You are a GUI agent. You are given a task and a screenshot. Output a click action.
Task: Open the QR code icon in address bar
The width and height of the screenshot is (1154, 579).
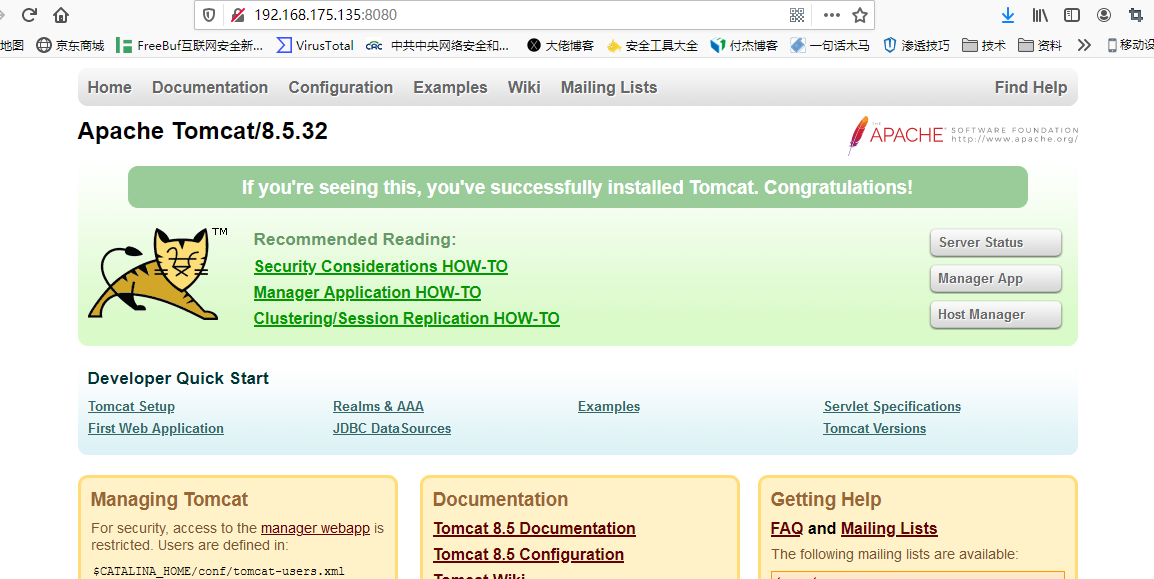point(796,15)
